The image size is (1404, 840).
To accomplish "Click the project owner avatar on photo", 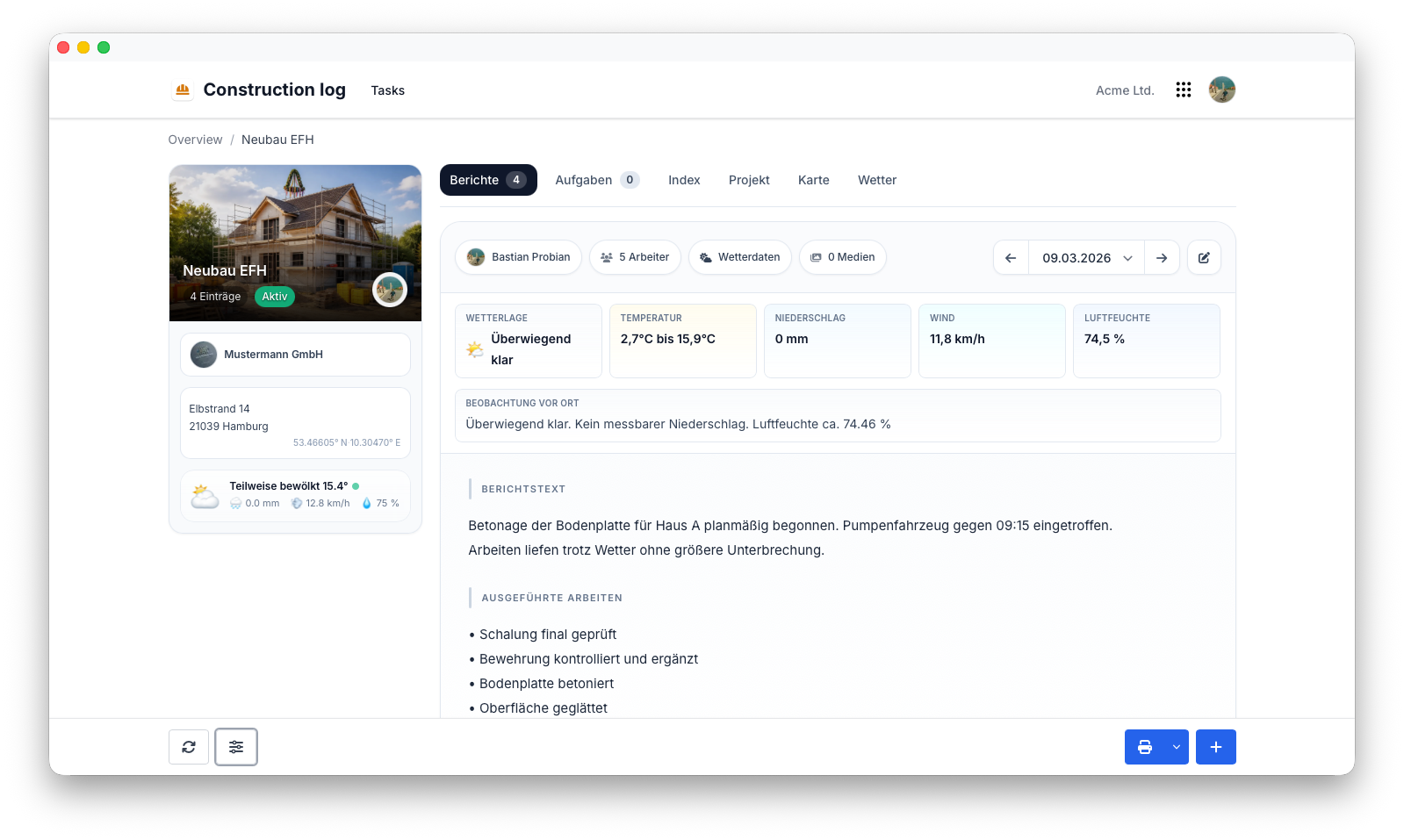I will [390, 290].
